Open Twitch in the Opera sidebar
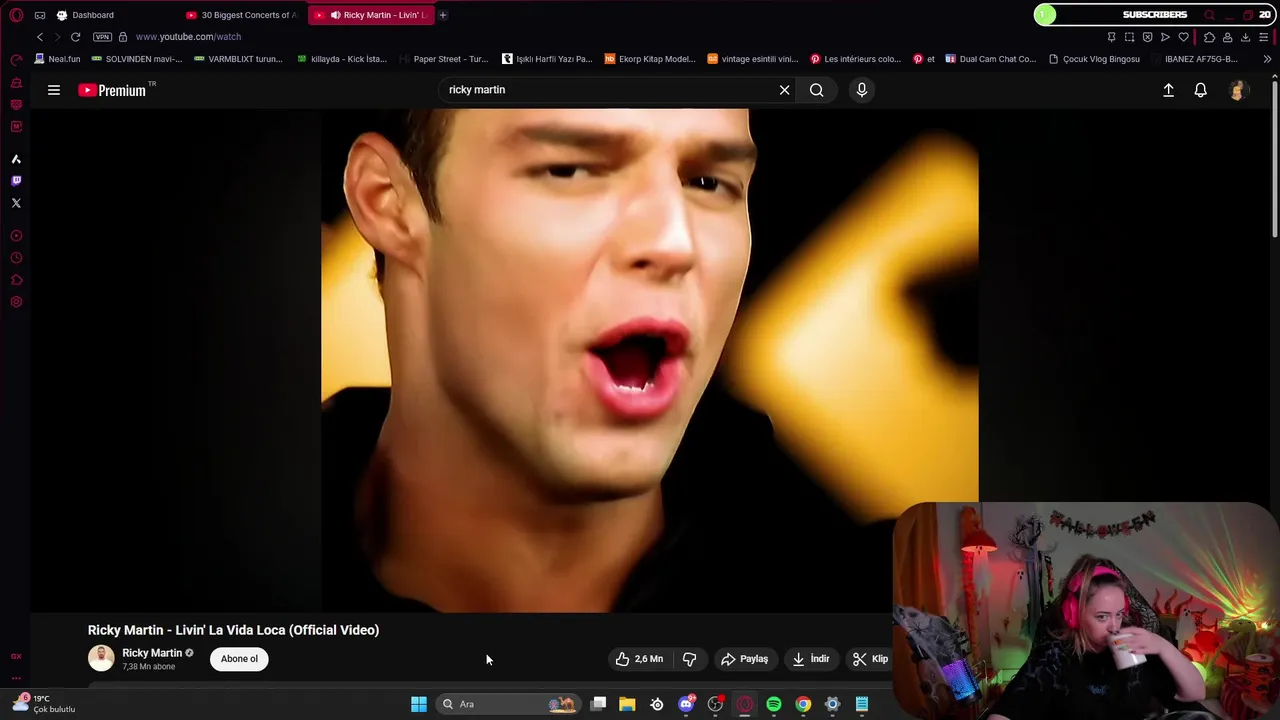1280x720 pixels. click(x=16, y=181)
